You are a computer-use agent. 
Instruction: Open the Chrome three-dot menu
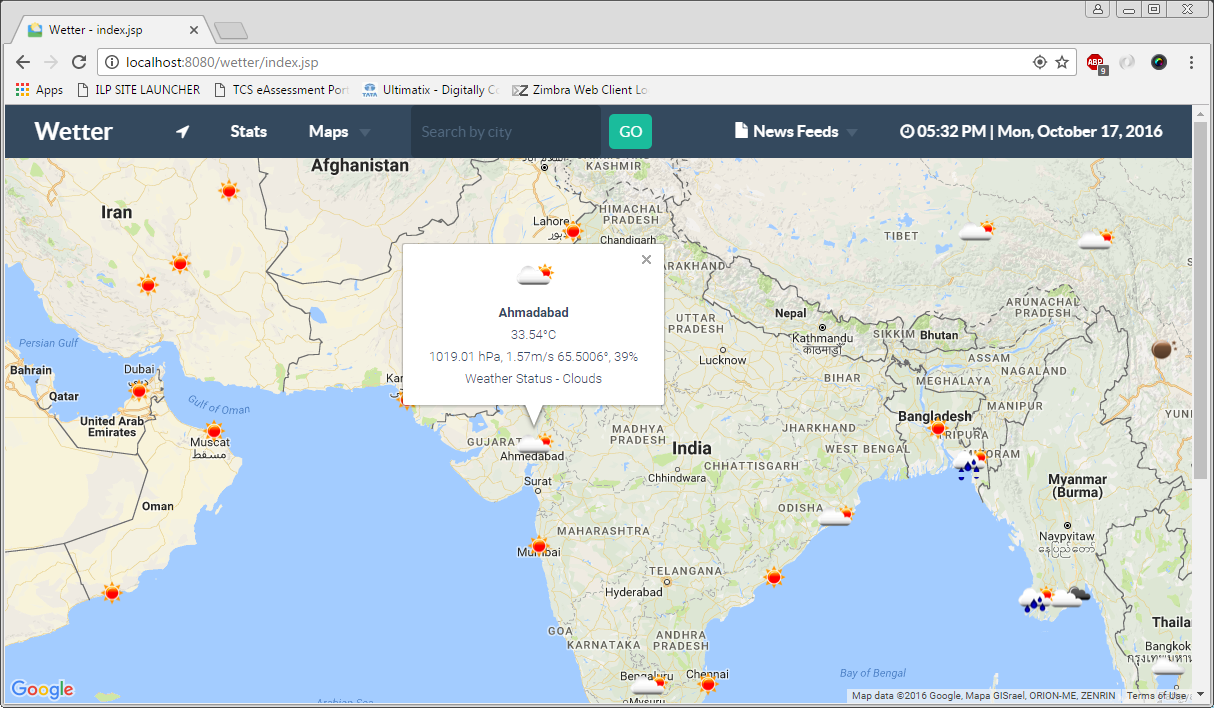click(1191, 62)
